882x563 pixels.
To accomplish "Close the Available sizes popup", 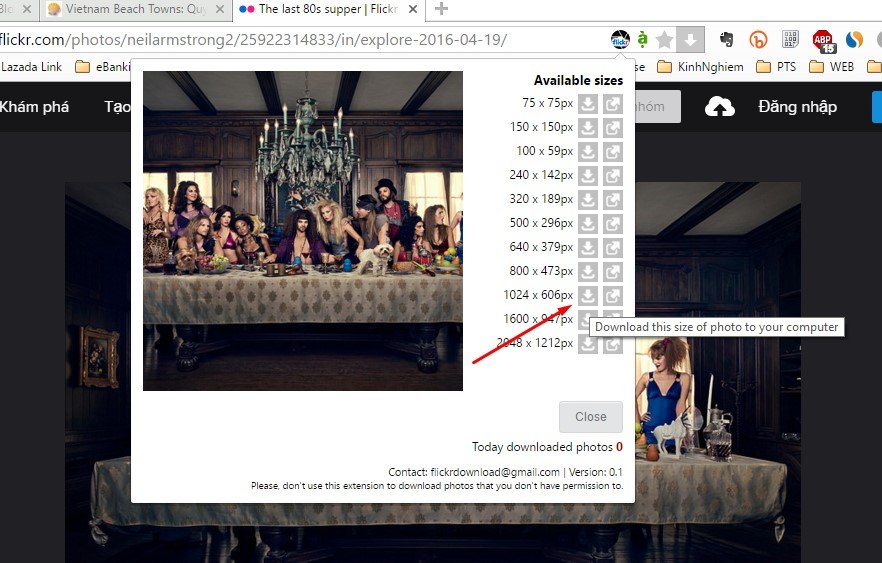I will [591, 417].
